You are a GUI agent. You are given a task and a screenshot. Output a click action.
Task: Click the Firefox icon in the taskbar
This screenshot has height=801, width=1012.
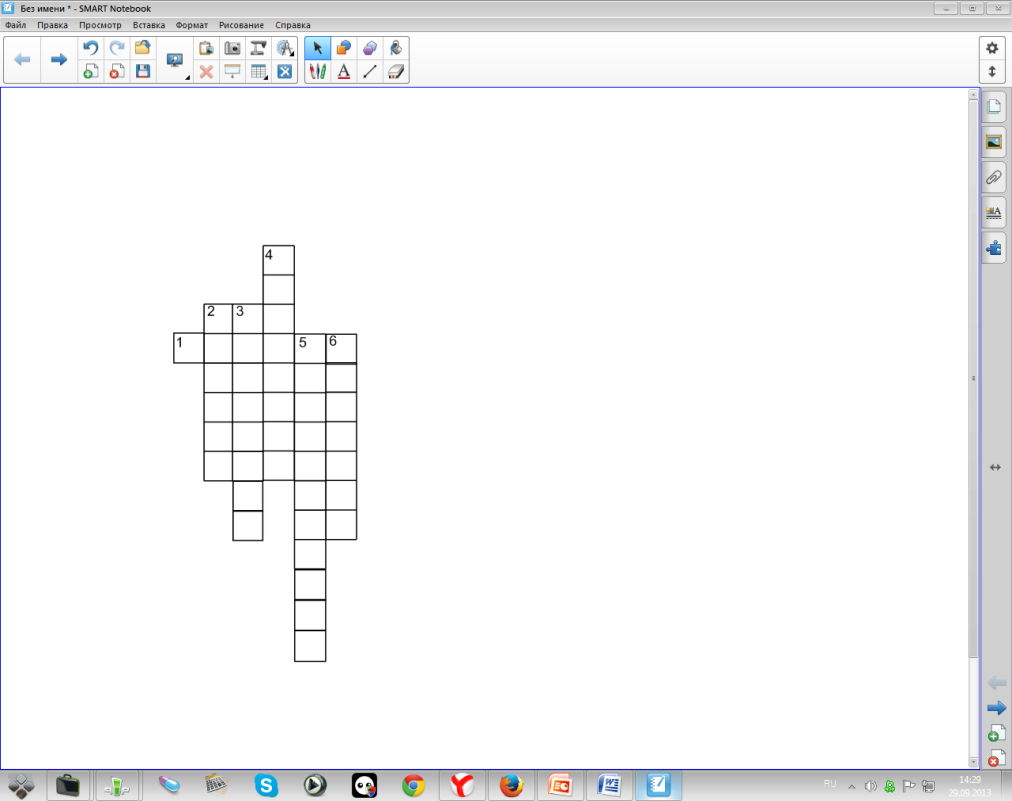pyautogui.click(x=511, y=785)
